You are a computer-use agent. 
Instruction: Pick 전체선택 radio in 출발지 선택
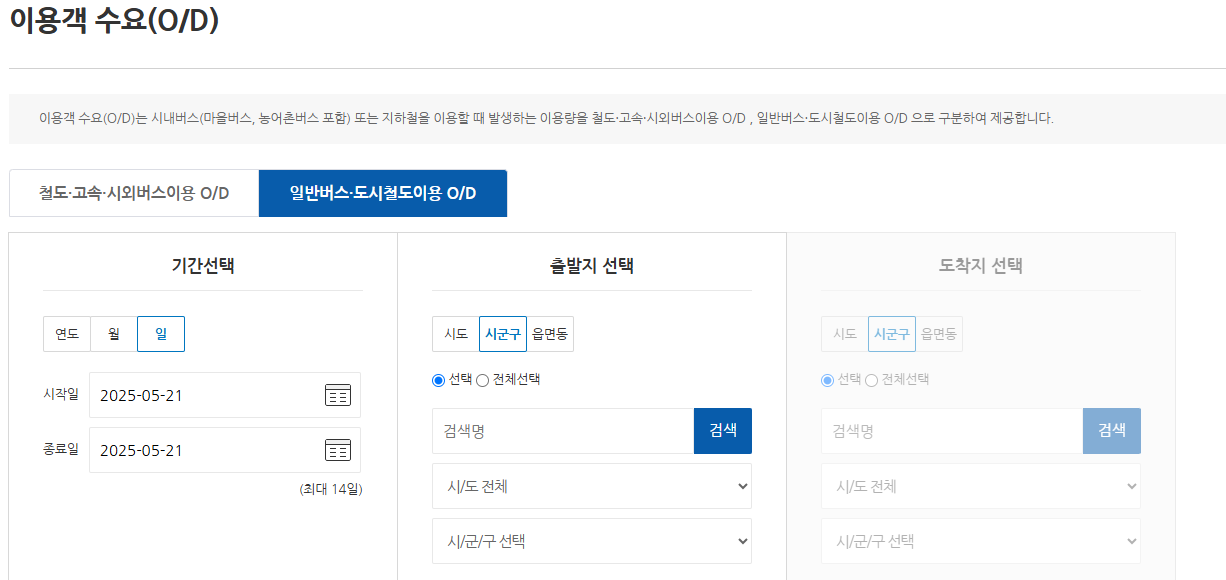click(482, 380)
